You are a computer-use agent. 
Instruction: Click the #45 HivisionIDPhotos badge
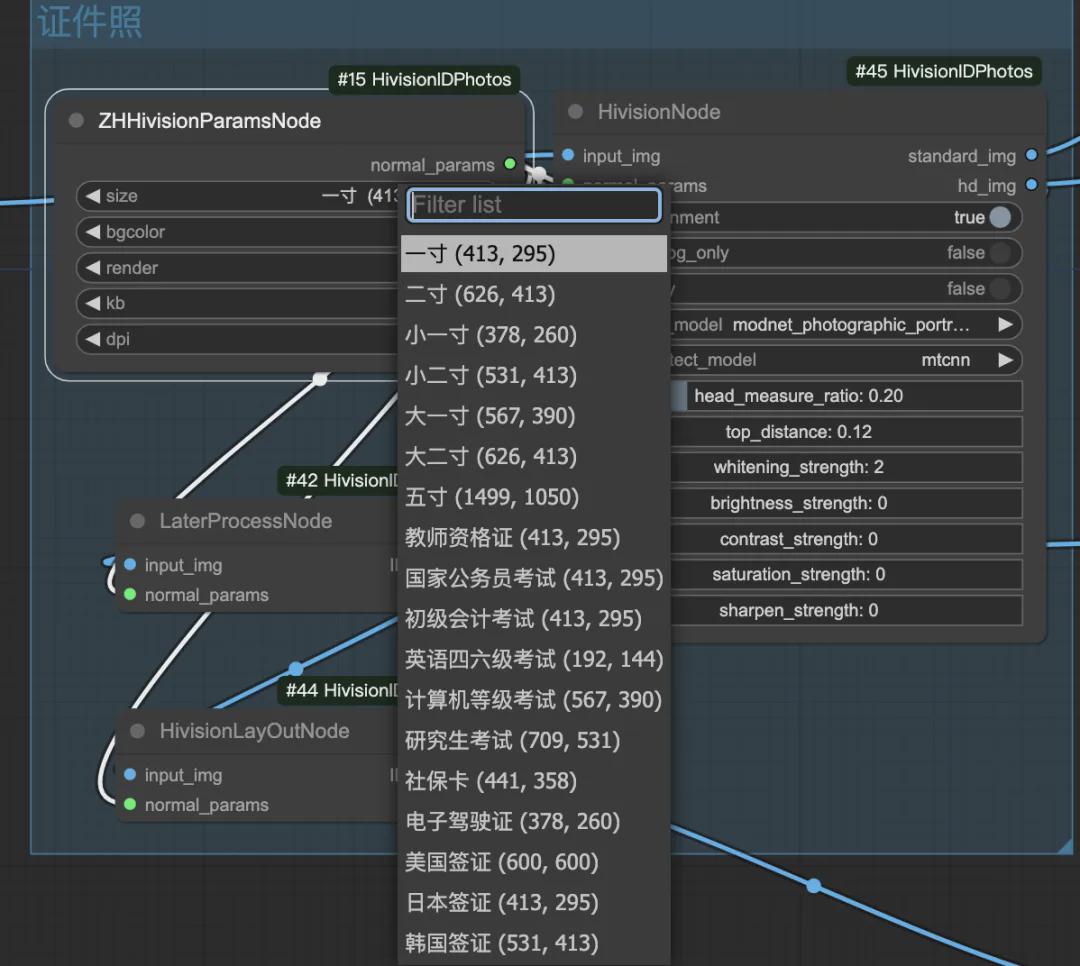(944, 71)
